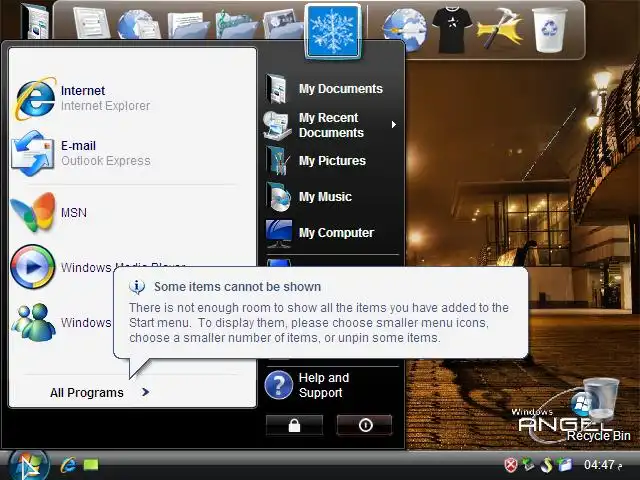This screenshot has width=640, height=480.
Task: Click the blue snowflake dock icon
Action: [333, 31]
